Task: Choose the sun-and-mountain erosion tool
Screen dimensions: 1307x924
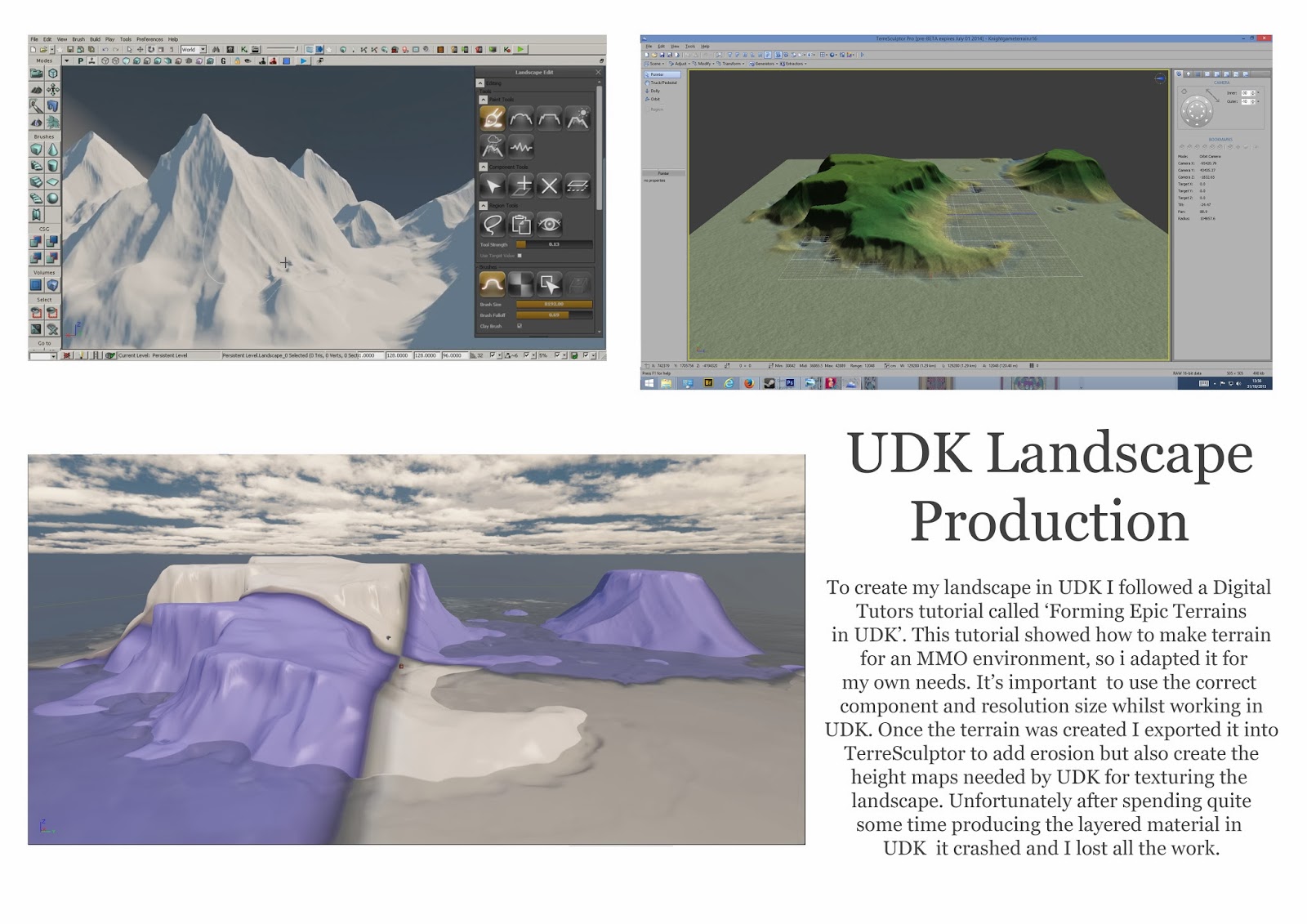Action: (578, 118)
